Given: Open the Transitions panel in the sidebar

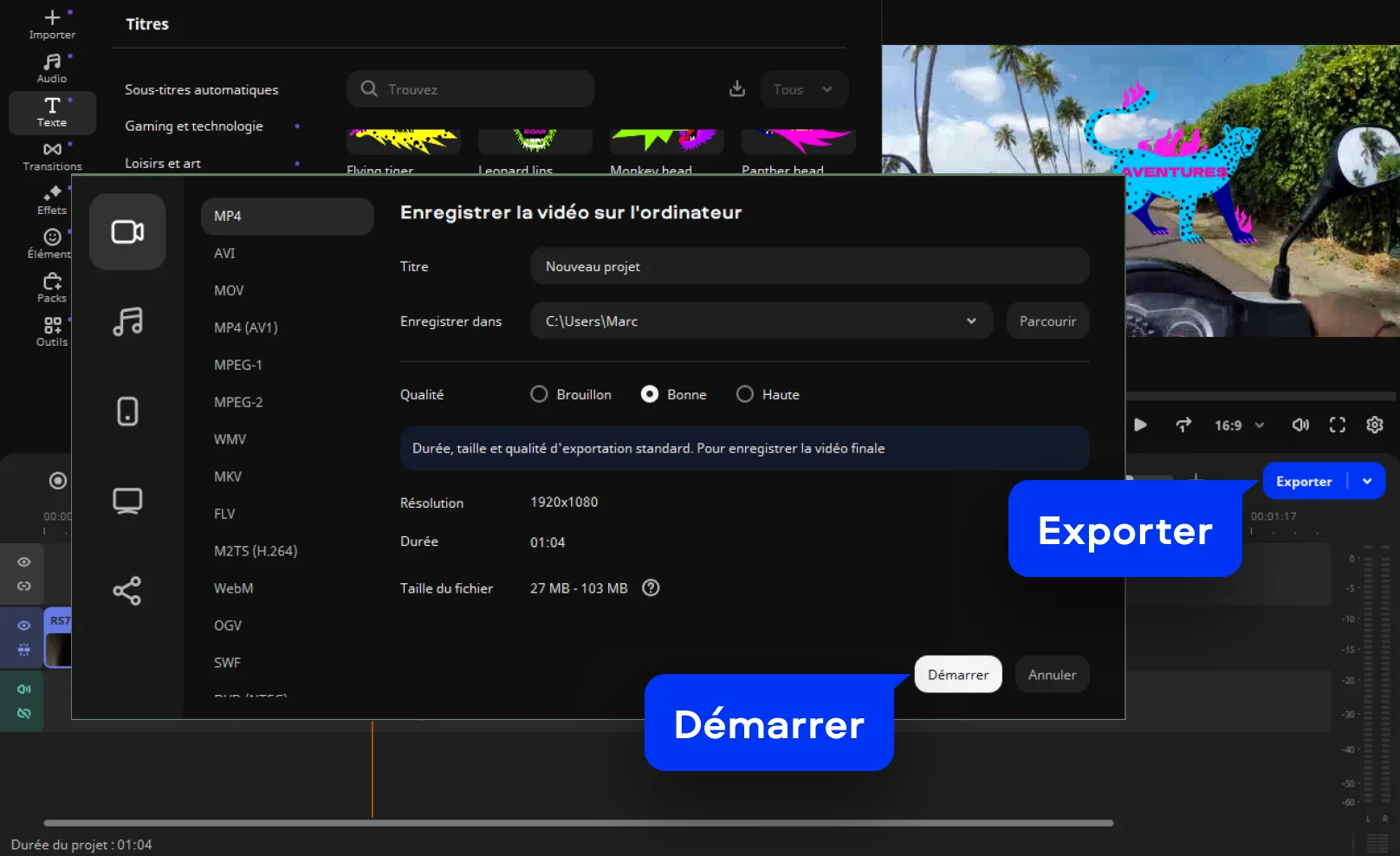Looking at the screenshot, I should coord(52,156).
